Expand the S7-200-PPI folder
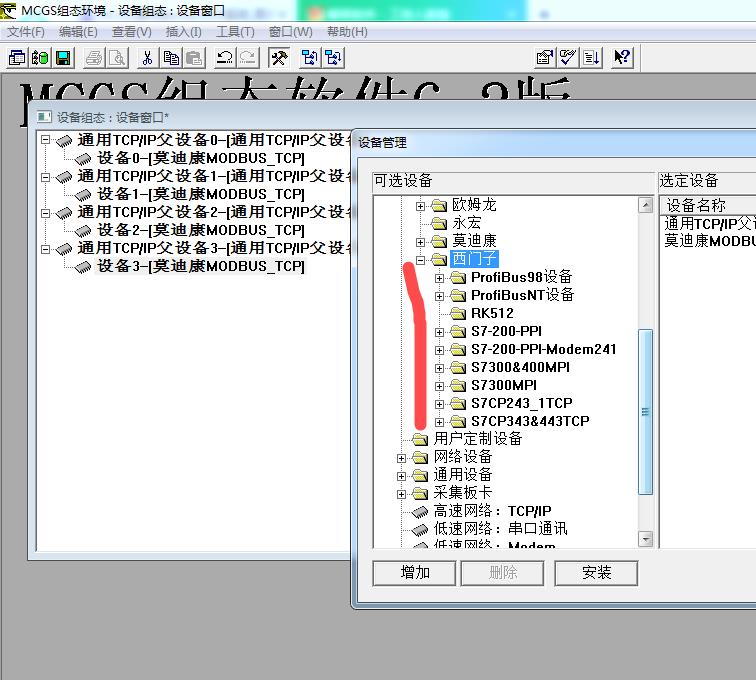 point(439,331)
